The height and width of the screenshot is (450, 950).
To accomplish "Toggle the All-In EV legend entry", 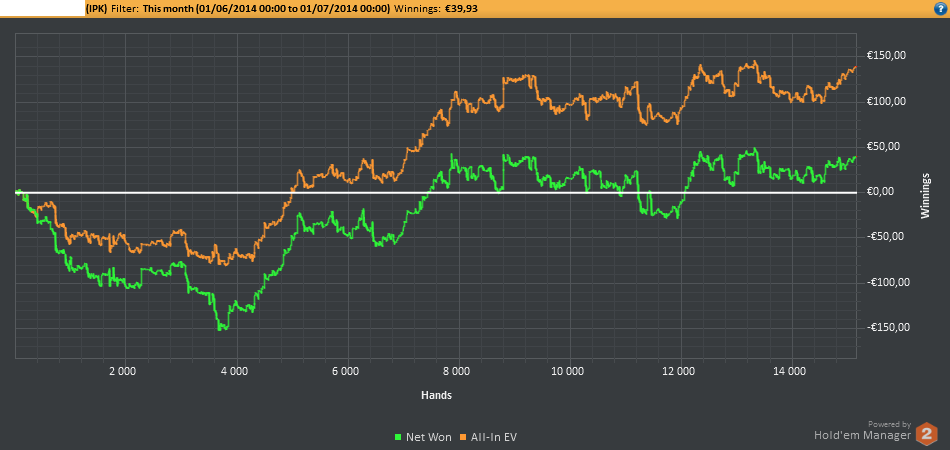I will [x=488, y=437].
